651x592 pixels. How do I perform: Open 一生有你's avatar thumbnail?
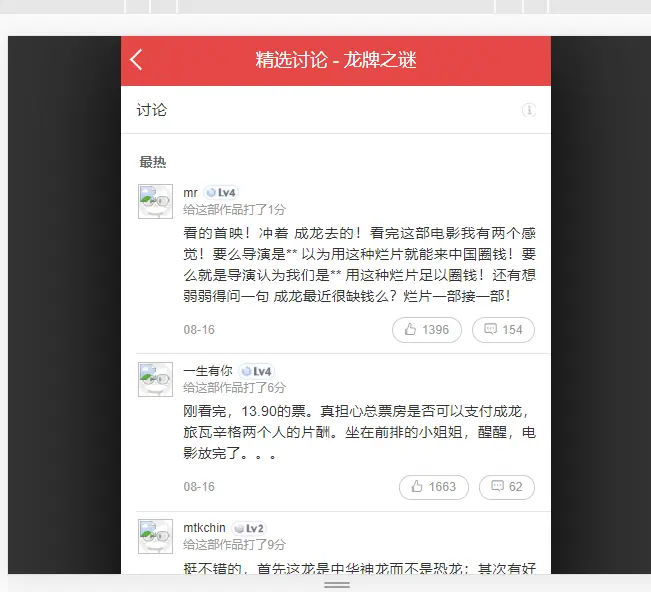click(x=155, y=379)
